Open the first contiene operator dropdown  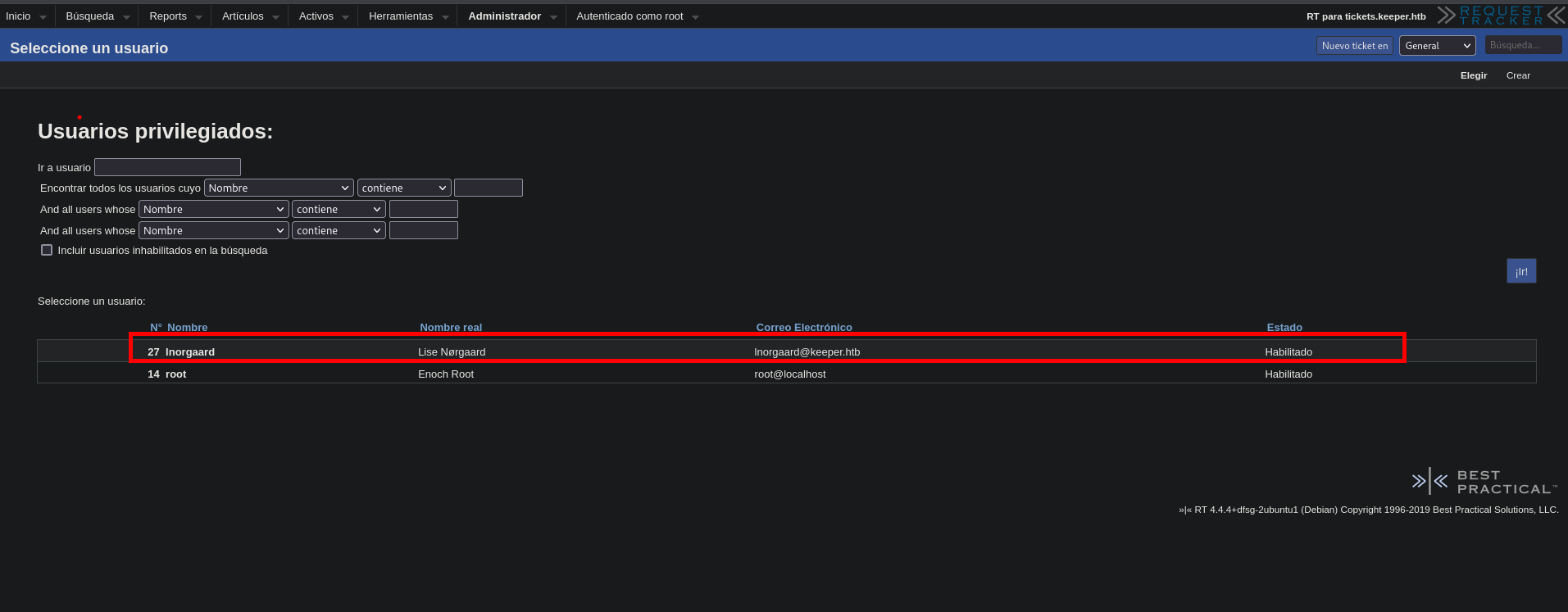tap(404, 188)
